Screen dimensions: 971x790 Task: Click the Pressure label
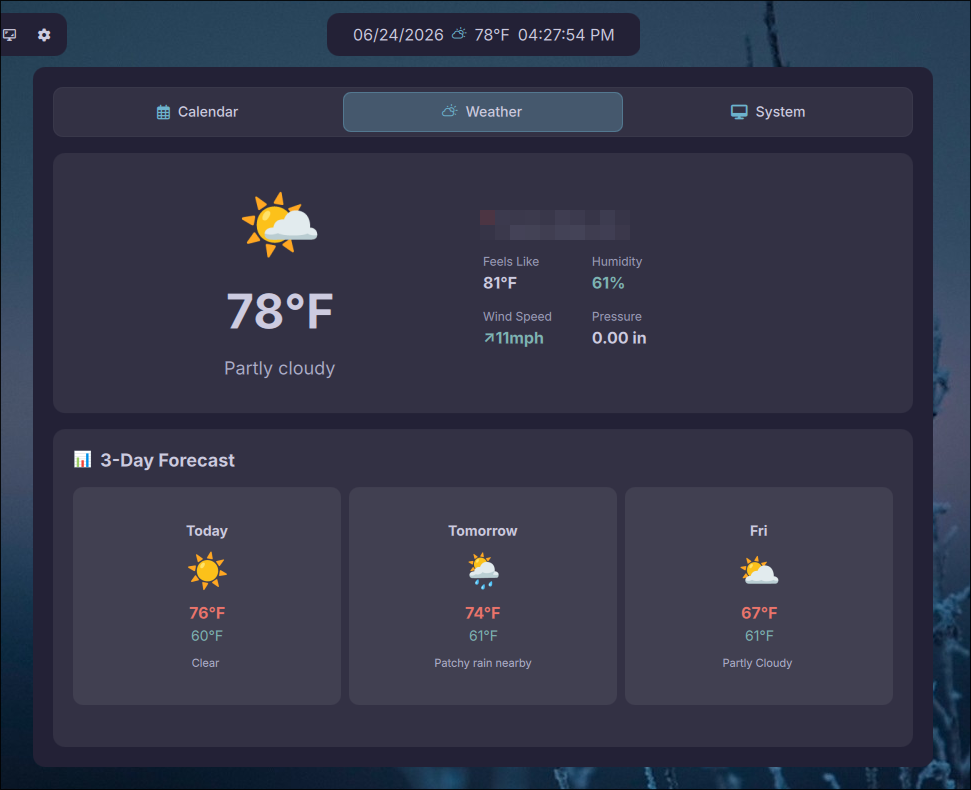[x=617, y=316]
